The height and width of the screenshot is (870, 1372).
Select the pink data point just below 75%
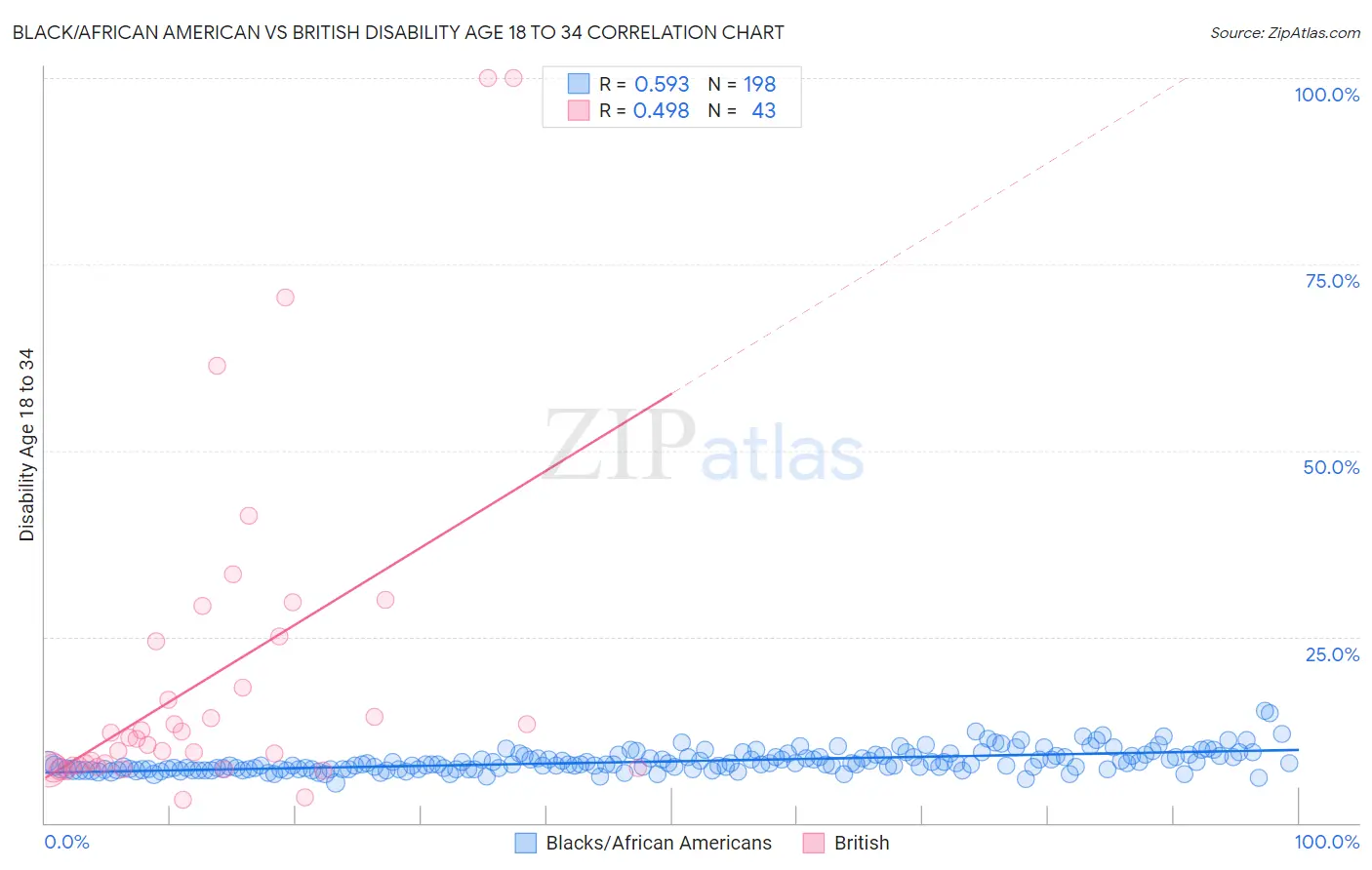point(285,297)
